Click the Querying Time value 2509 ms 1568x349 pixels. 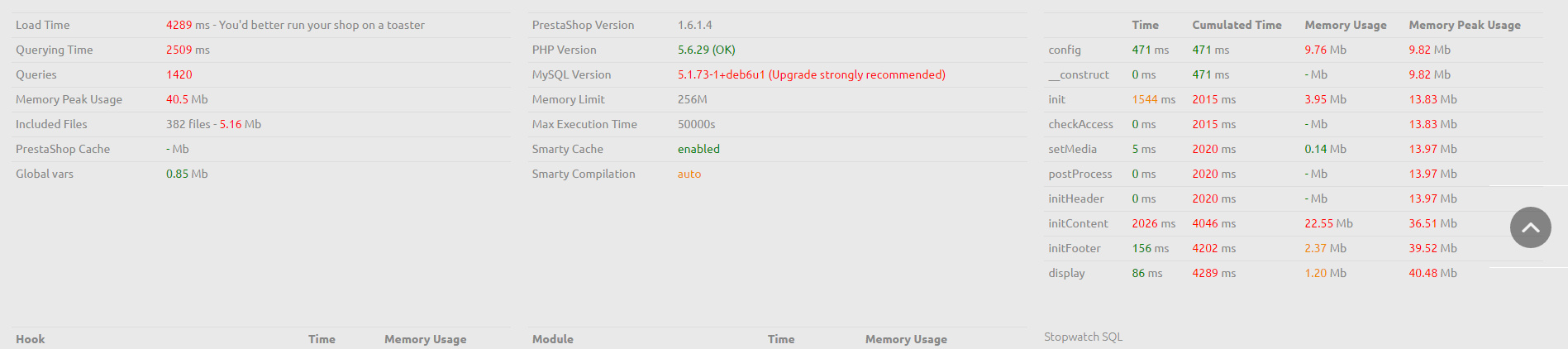pyautogui.click(x=188, y=50)
